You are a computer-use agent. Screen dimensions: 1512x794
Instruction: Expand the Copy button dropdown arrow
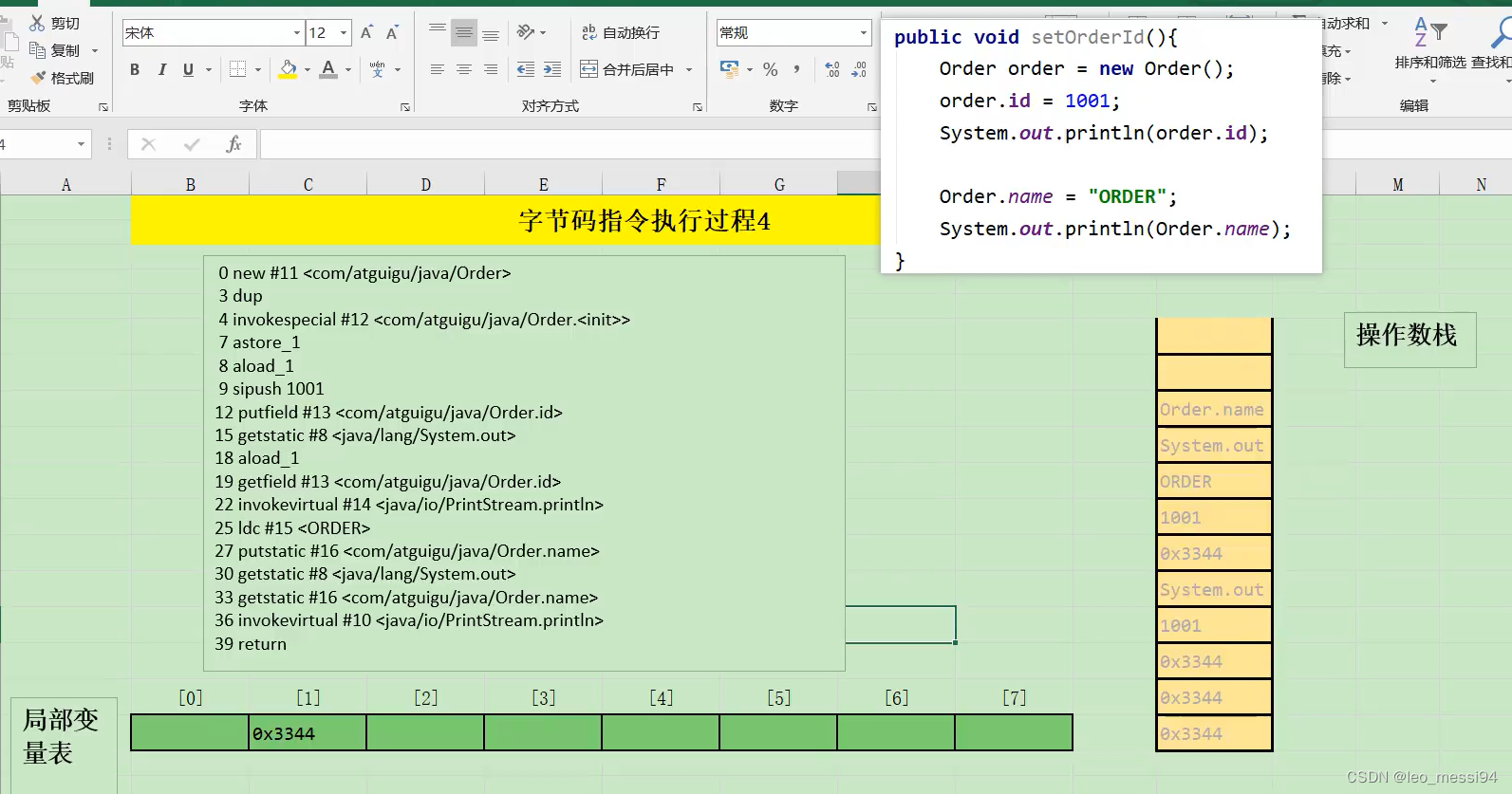point(95,50)
